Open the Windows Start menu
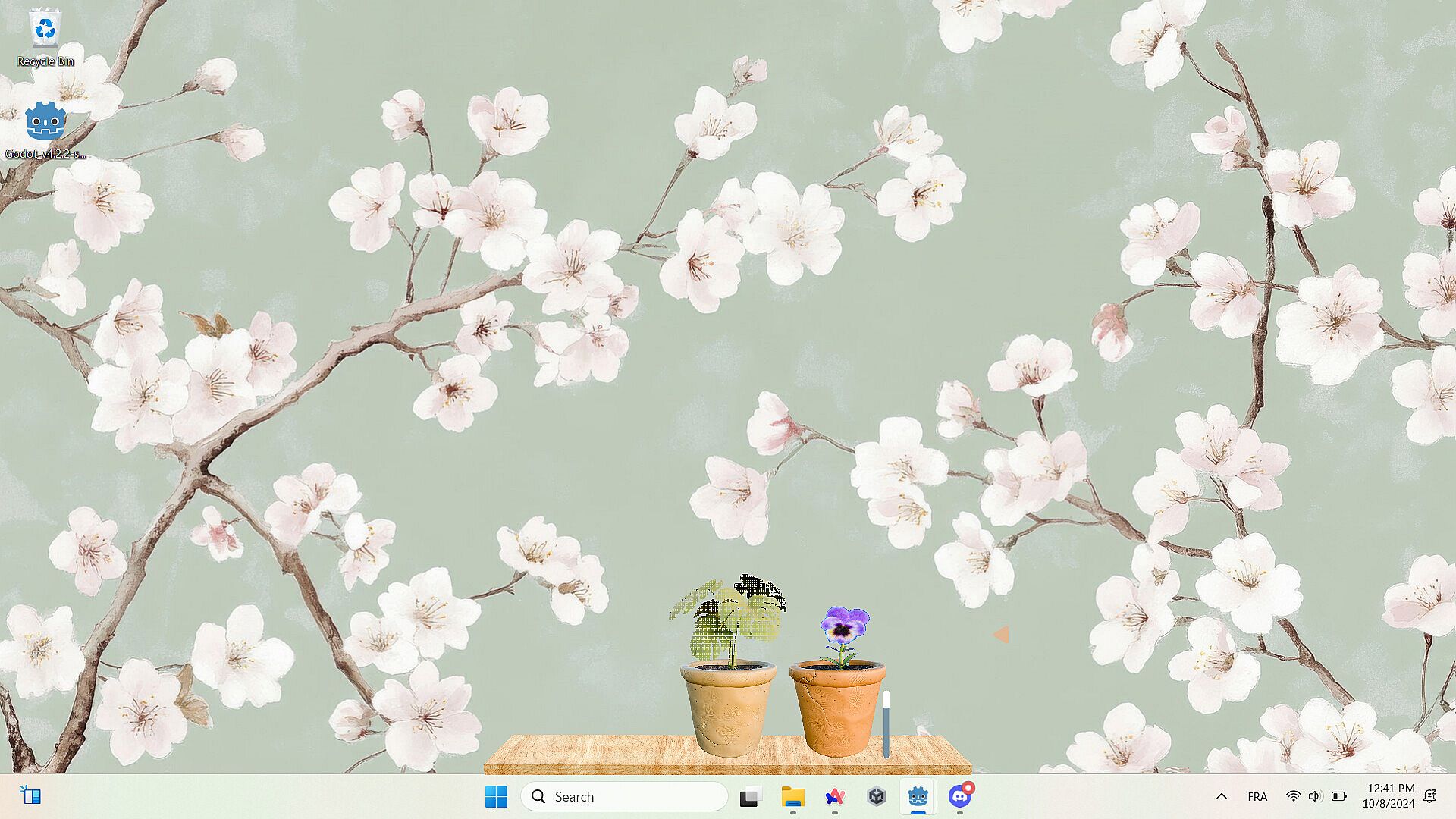 [x=496, y=796]
